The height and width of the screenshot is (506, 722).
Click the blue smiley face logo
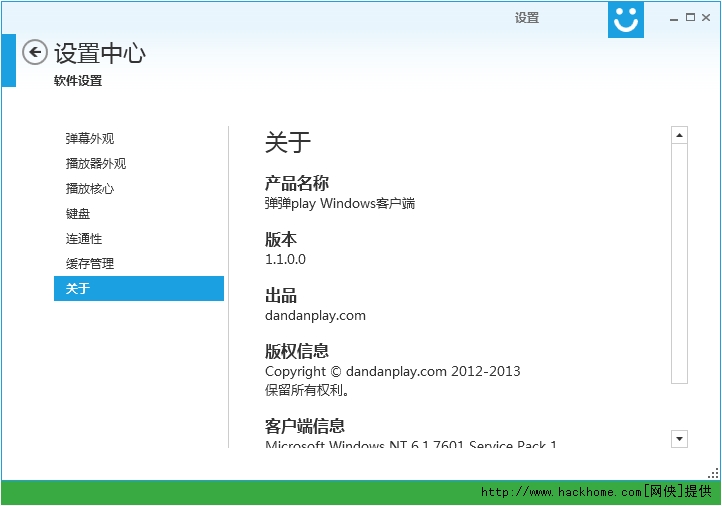coord(626,19)
